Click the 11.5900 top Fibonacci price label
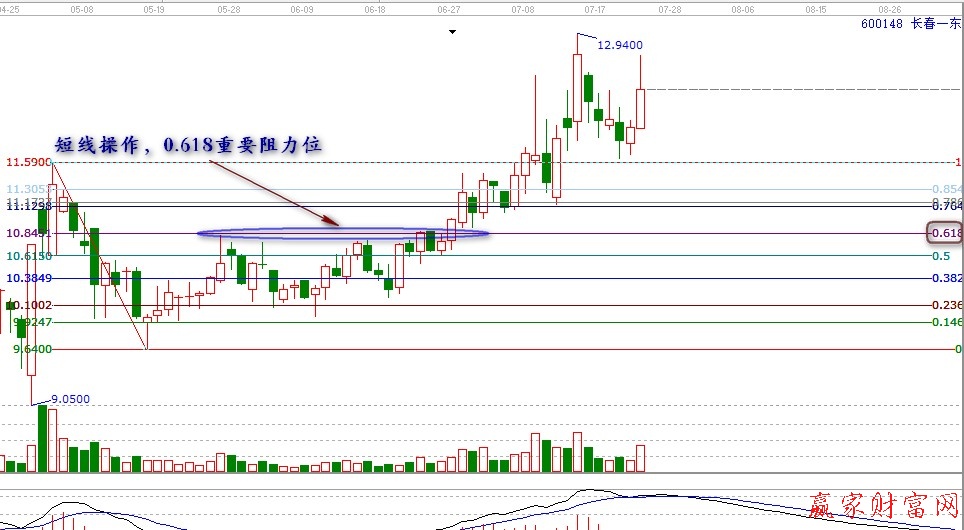The image size is (964, 530). 28,162
